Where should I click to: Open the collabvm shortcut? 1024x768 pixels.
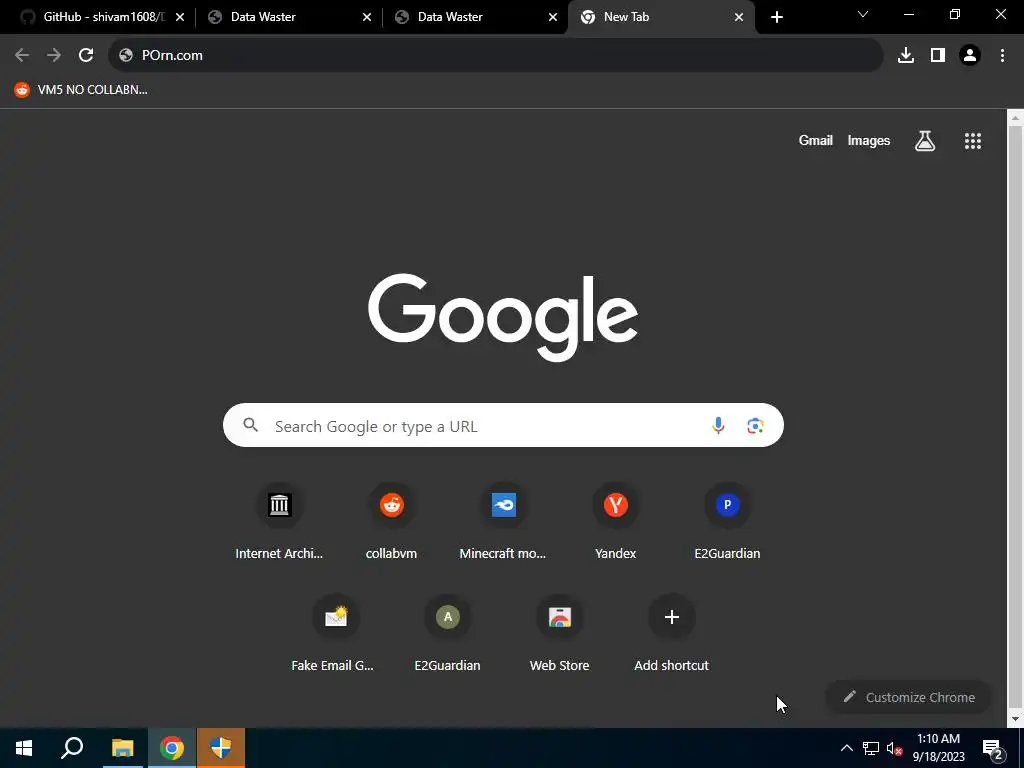391,522
